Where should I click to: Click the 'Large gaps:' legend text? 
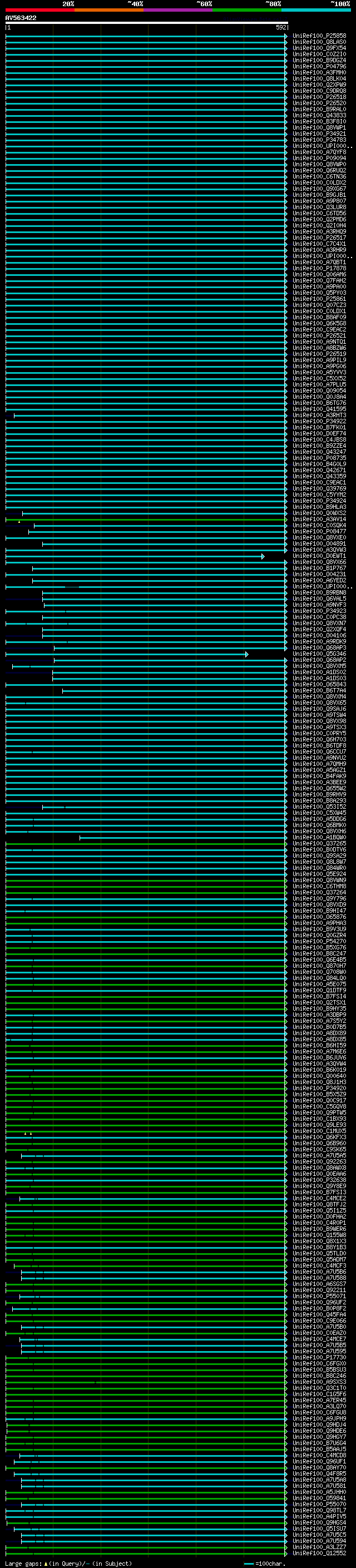24,1563
